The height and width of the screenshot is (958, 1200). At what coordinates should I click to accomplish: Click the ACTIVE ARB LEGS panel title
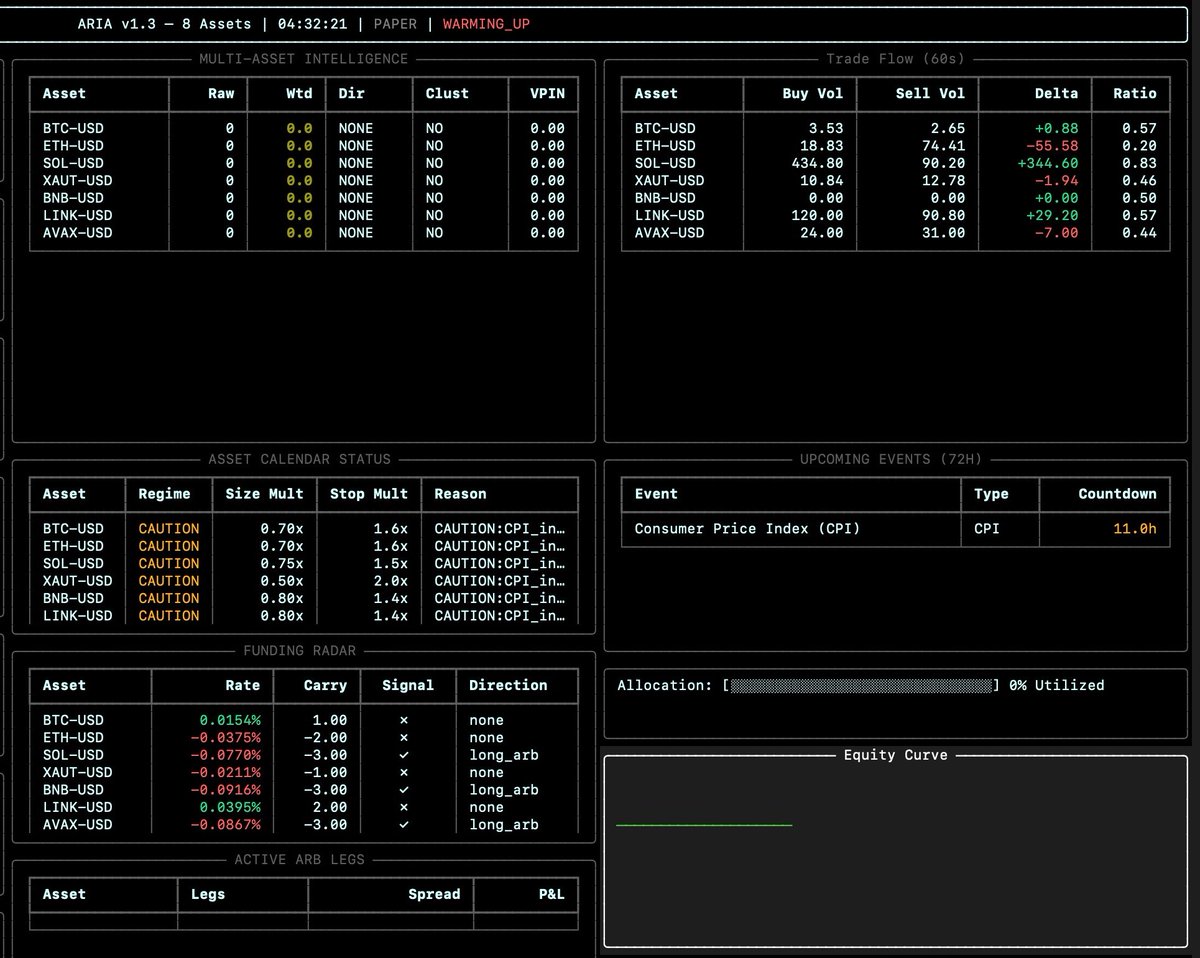click(x=299, y=859)
